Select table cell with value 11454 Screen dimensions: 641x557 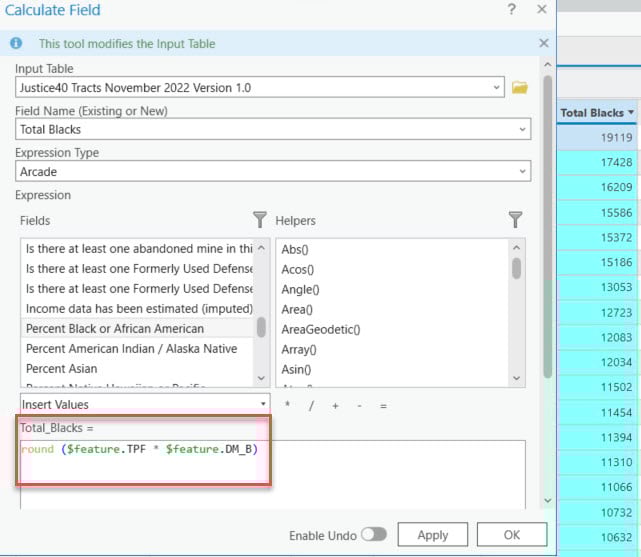tap(597, 412)
